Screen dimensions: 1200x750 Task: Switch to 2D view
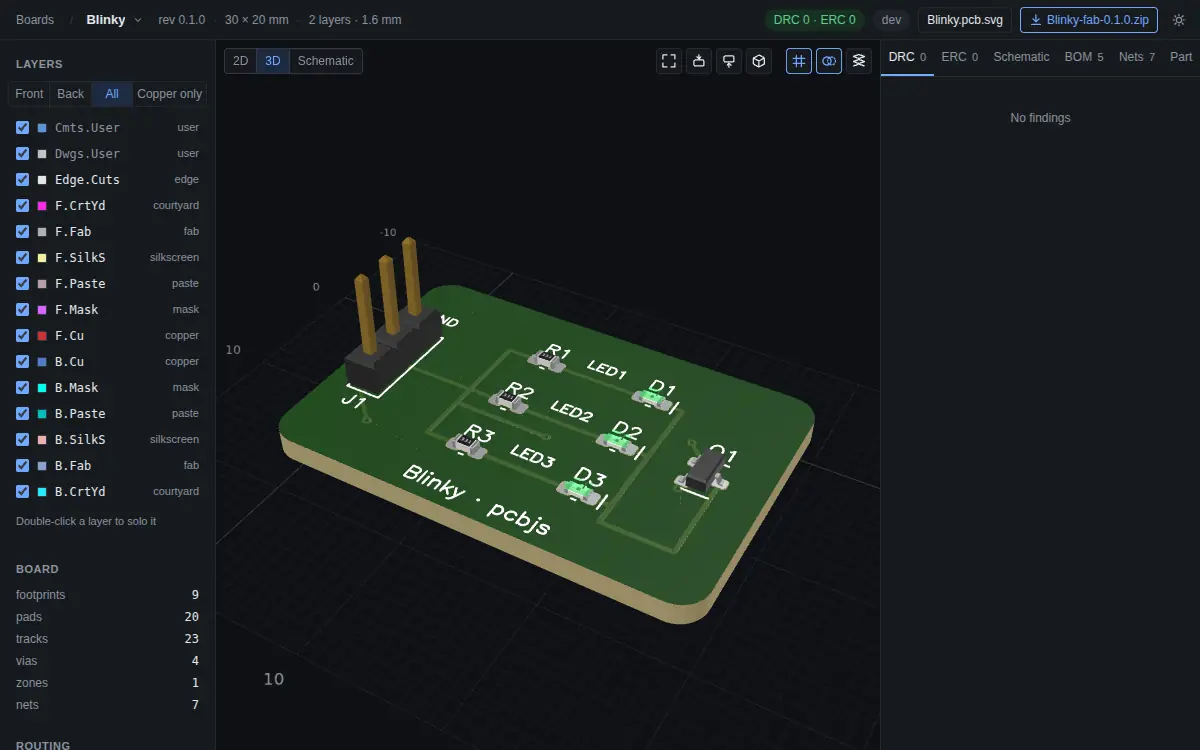240,61
